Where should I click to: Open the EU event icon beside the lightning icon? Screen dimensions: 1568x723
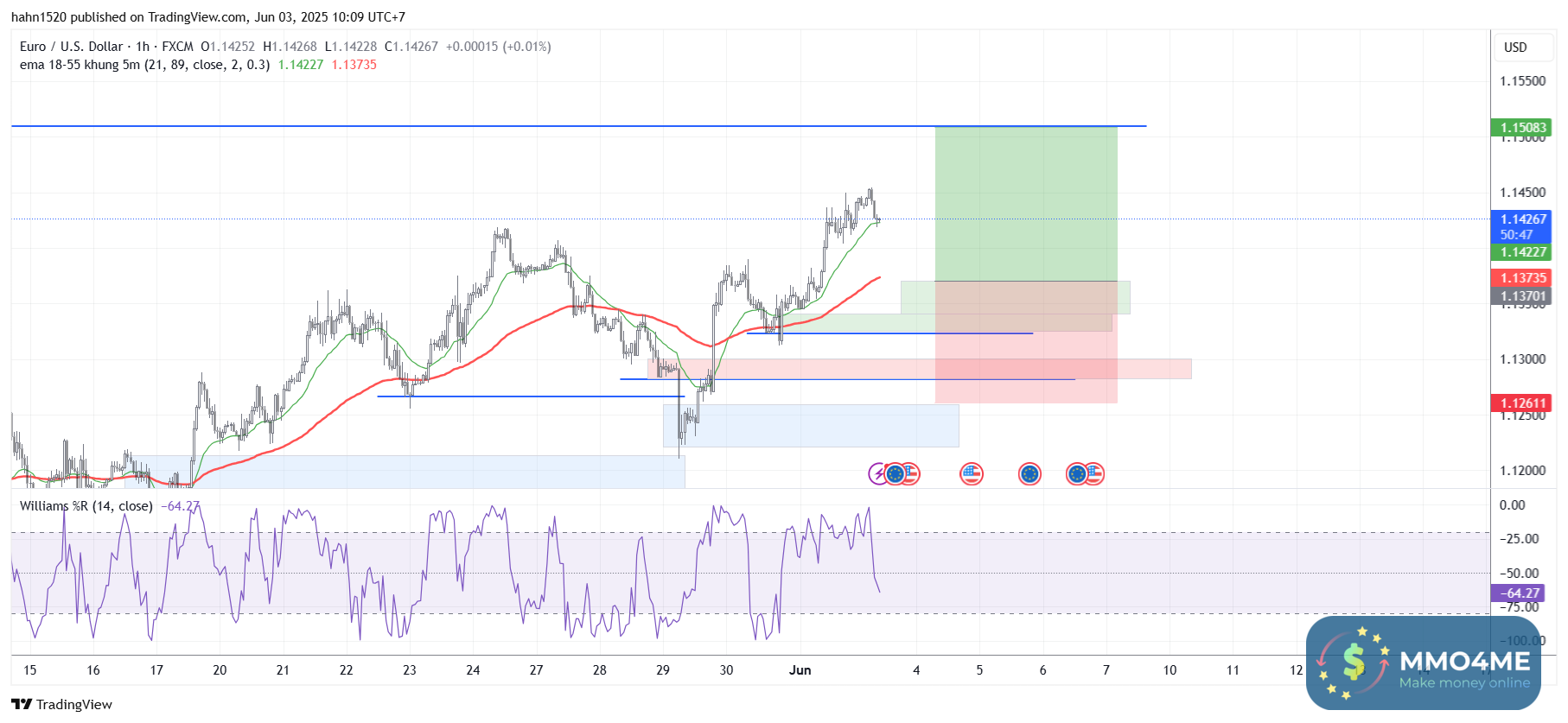point(896,473)
